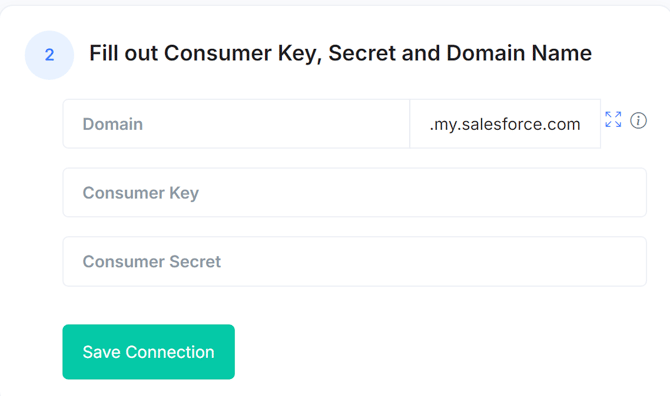This screenshot has width=670, height=396.
Task: Select the Consumer Secret text box
Action: pyautogui.click(x=355, y=261)
